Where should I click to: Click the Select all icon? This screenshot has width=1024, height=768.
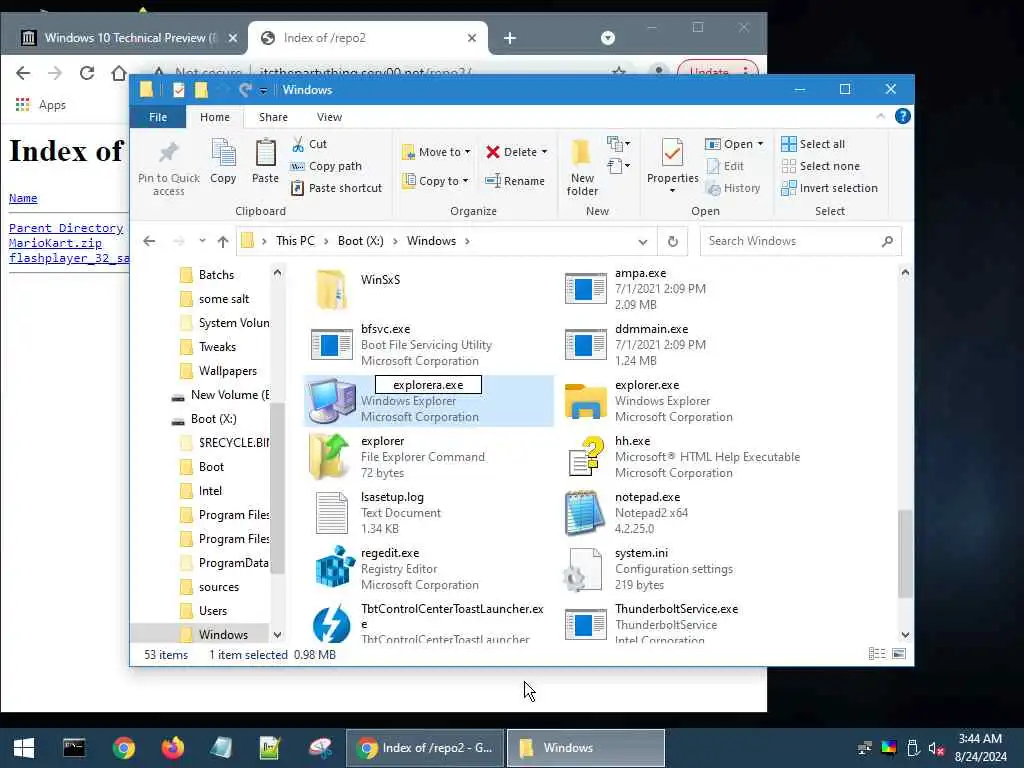tap(789, 144)
